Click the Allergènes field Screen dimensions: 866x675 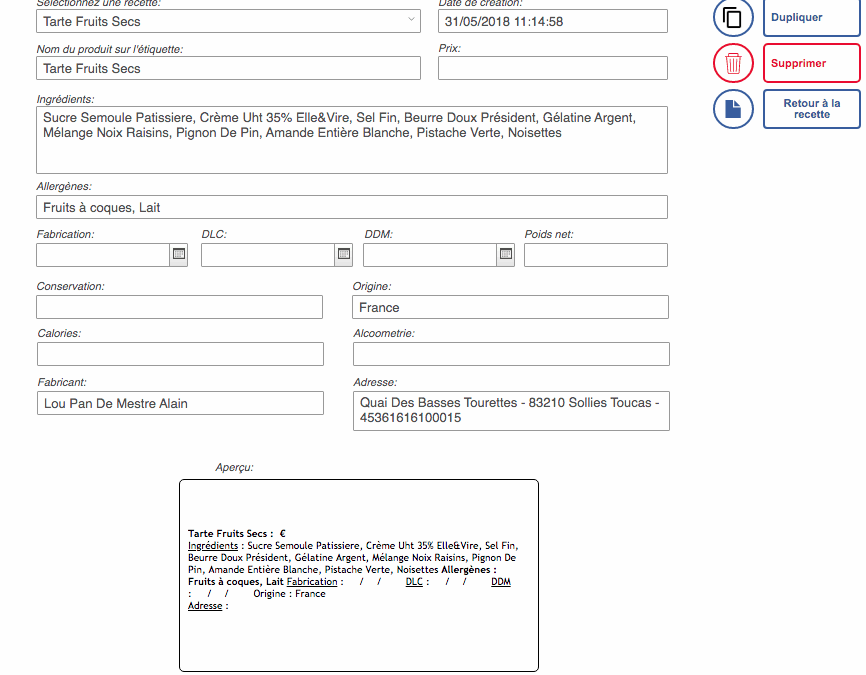coord(352,207)
